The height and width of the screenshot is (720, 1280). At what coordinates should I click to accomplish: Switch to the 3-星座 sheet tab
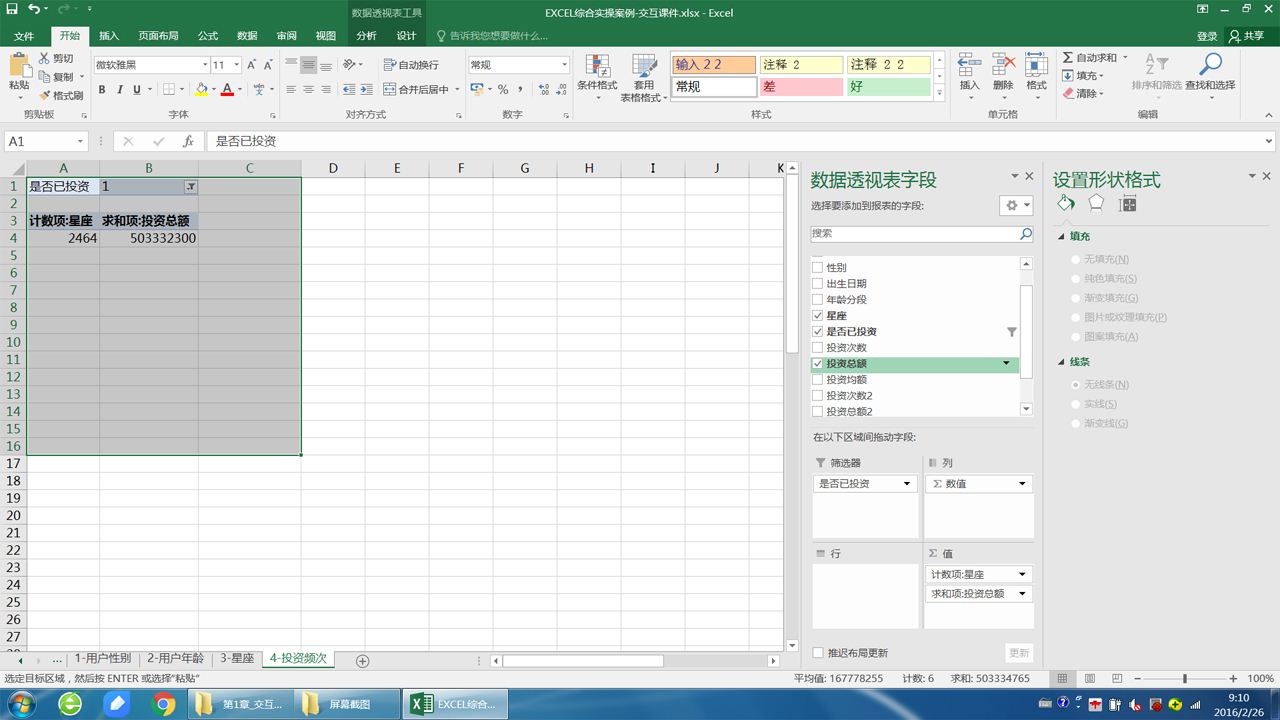pos(237,659)
